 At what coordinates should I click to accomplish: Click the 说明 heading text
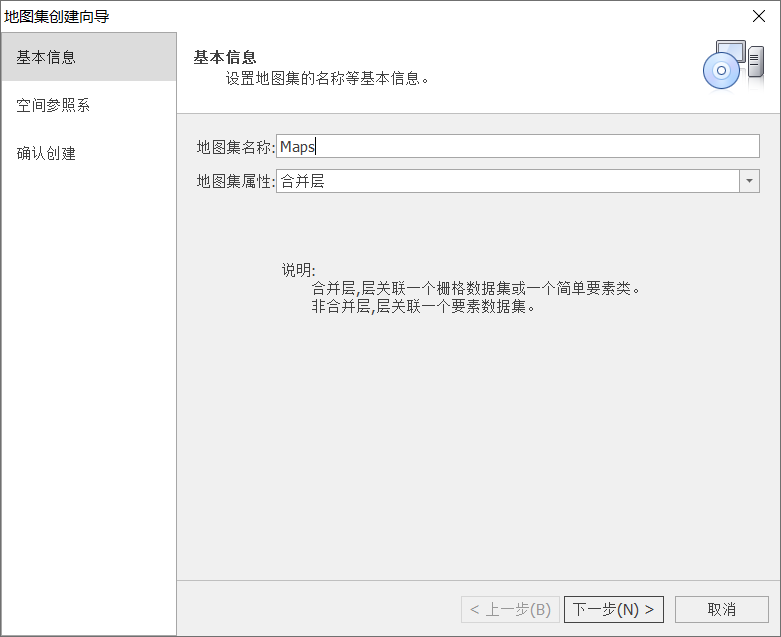[298, 270]
